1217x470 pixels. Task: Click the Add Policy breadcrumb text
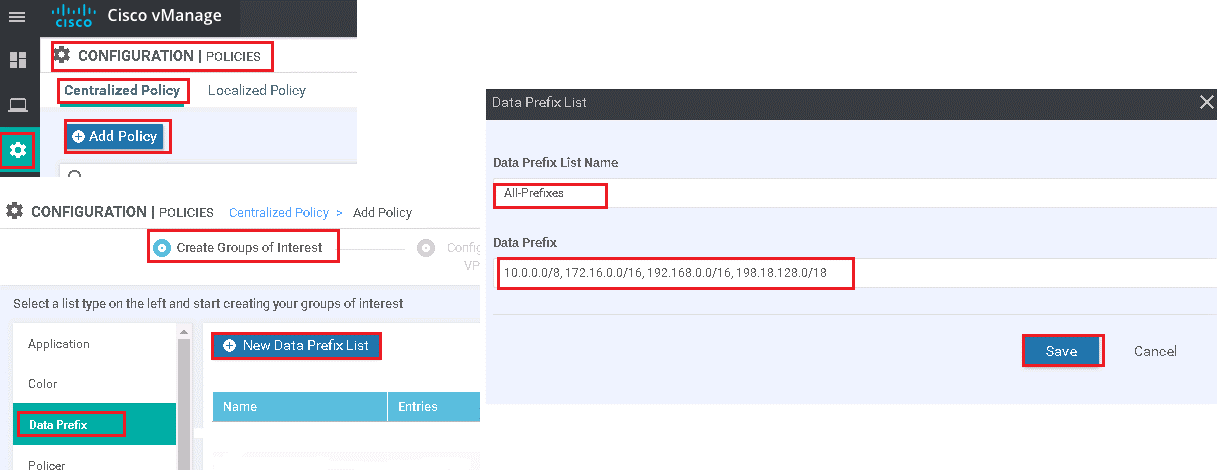[383, 212]
